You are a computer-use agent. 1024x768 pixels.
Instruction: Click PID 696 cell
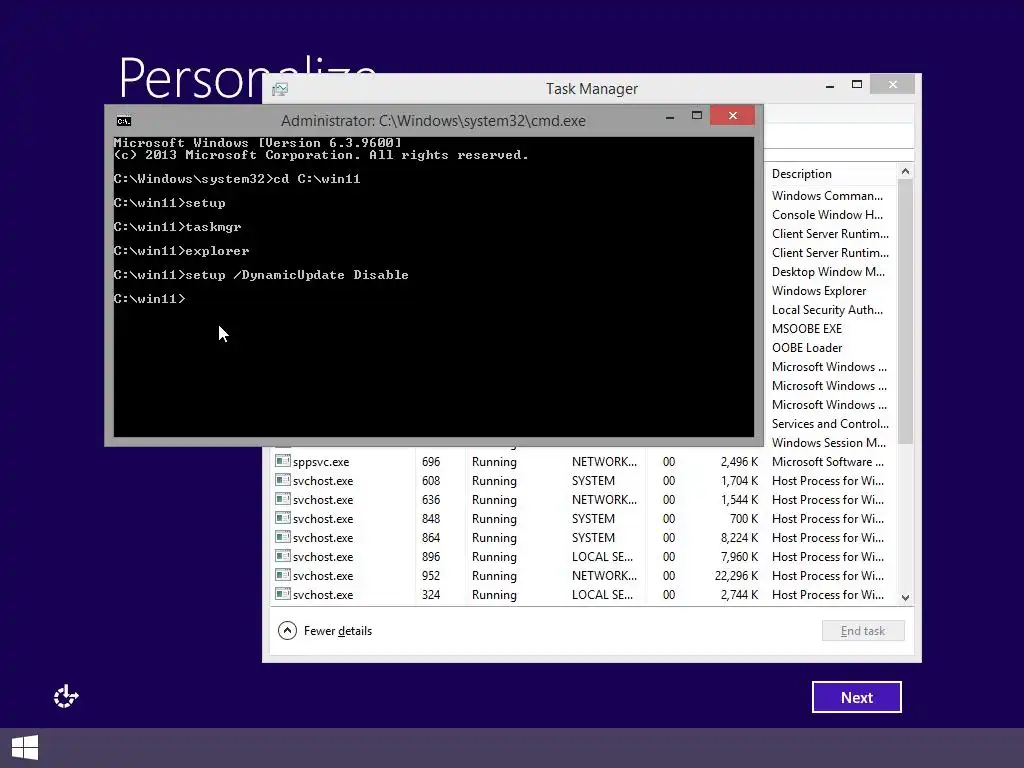tap(431, 462)
